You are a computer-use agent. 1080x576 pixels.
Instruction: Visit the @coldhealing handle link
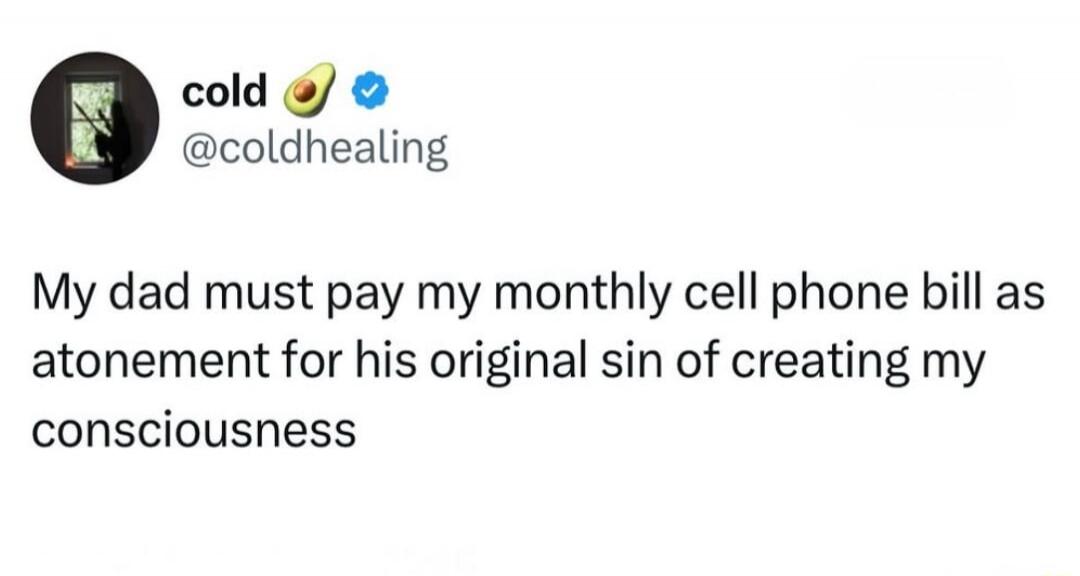click(x=314, y=149)
